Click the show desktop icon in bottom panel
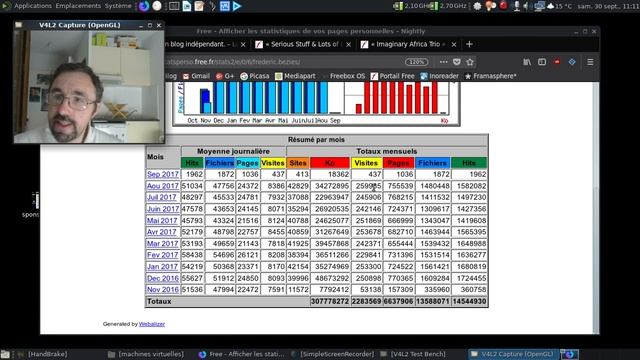Image resolution: width=640 pixels, height=360 pixels. pyautogui.click(x=5, y=354)
